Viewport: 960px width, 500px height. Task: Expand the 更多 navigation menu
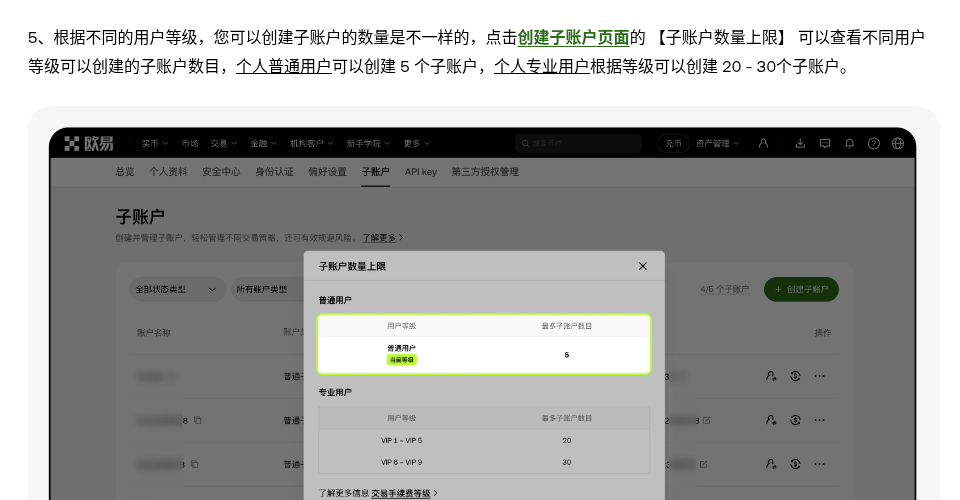(416, 143)
